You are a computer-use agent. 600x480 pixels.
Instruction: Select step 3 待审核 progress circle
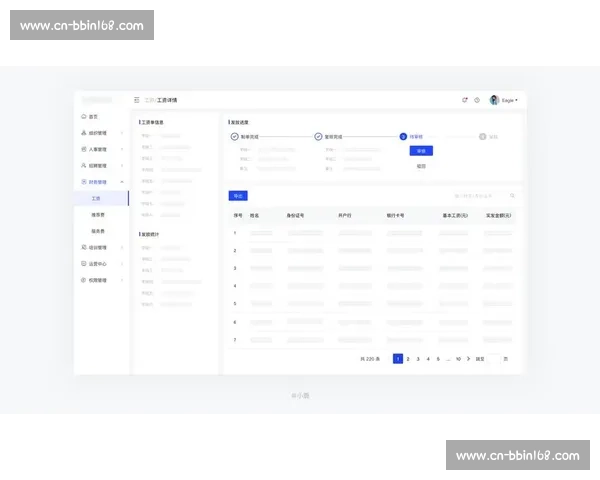tap(403, 136)
